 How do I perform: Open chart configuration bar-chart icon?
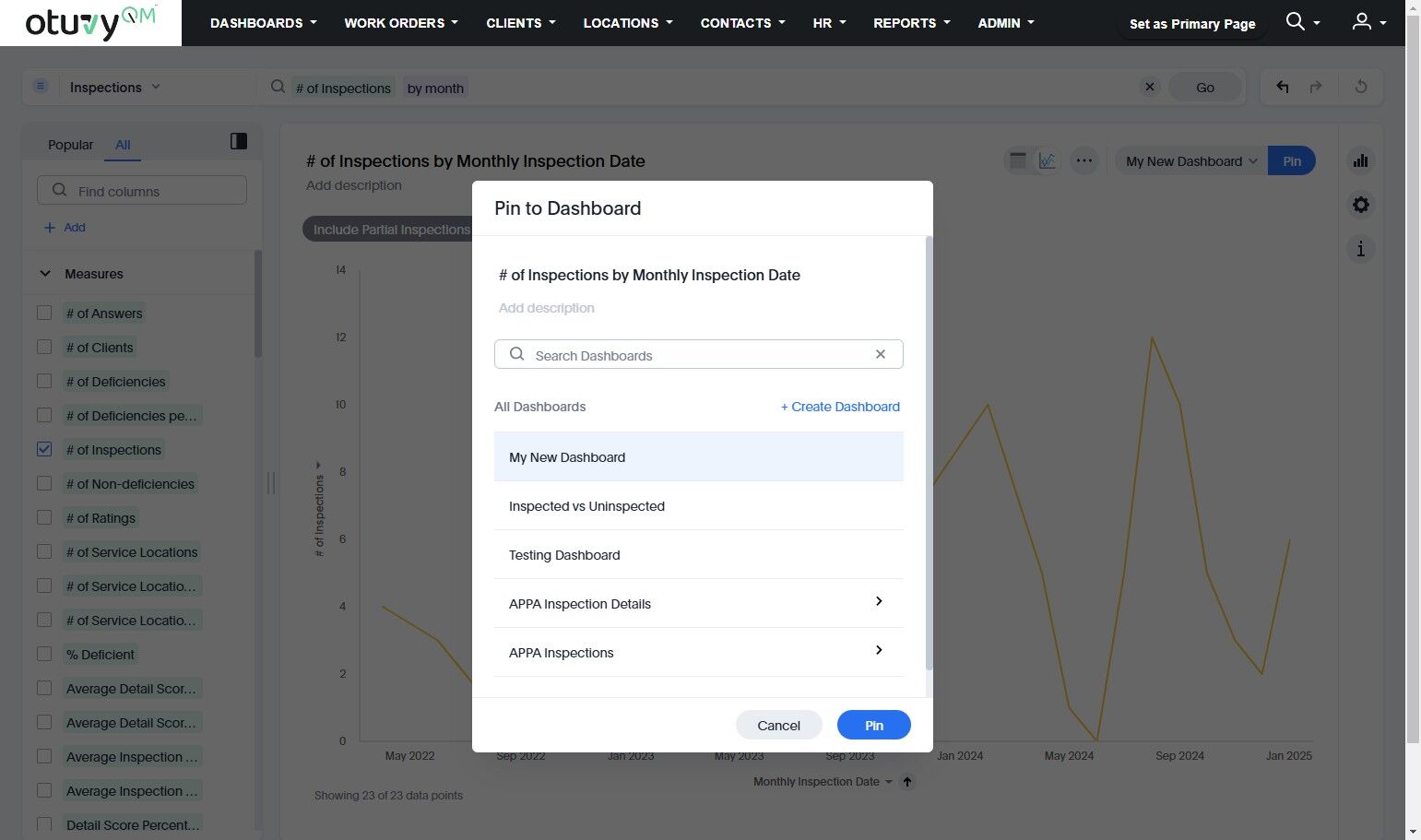point(1360,160)
